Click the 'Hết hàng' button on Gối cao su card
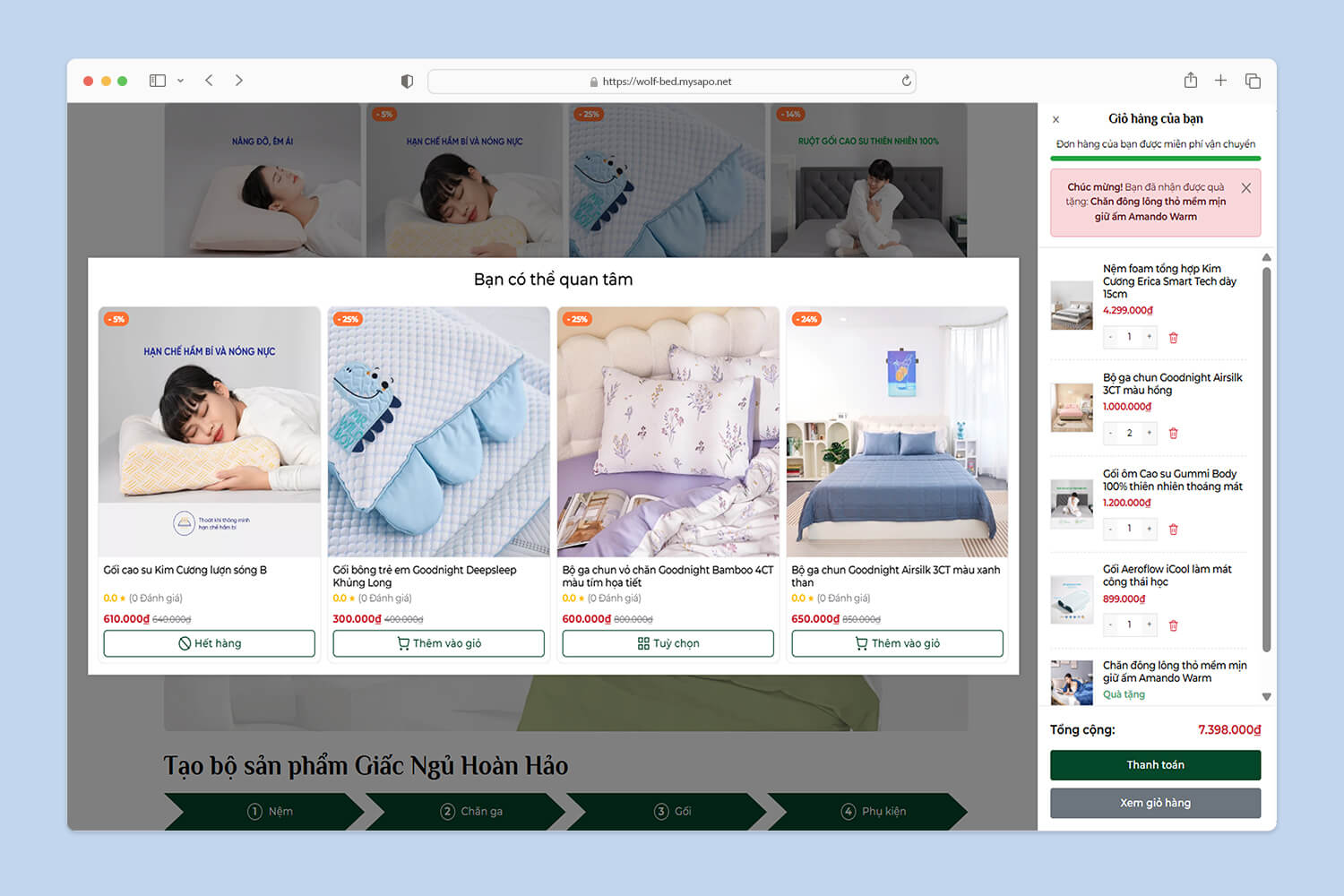 pos(209,643)
